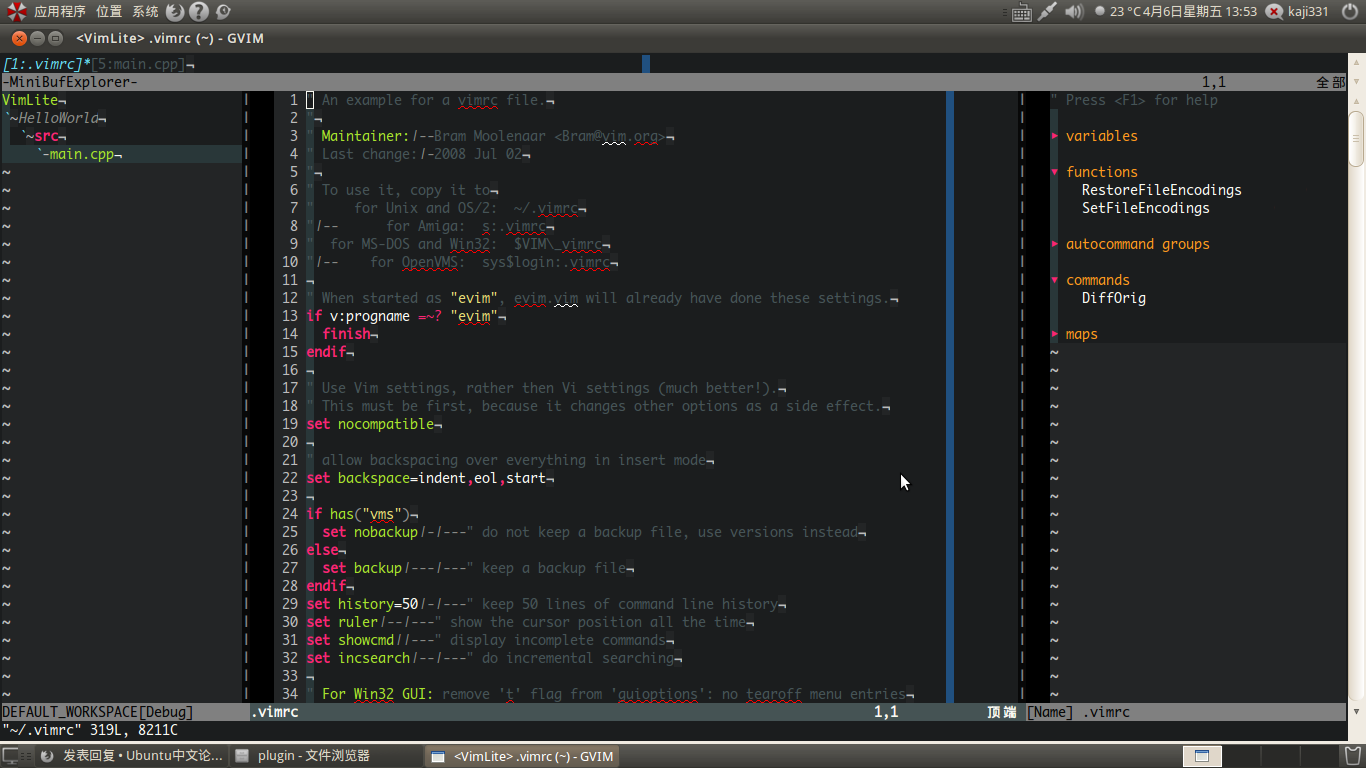Place cursor on 'set backspace=indent,eol,start' line
The image size is (1366, 768).
click(427, 478)
